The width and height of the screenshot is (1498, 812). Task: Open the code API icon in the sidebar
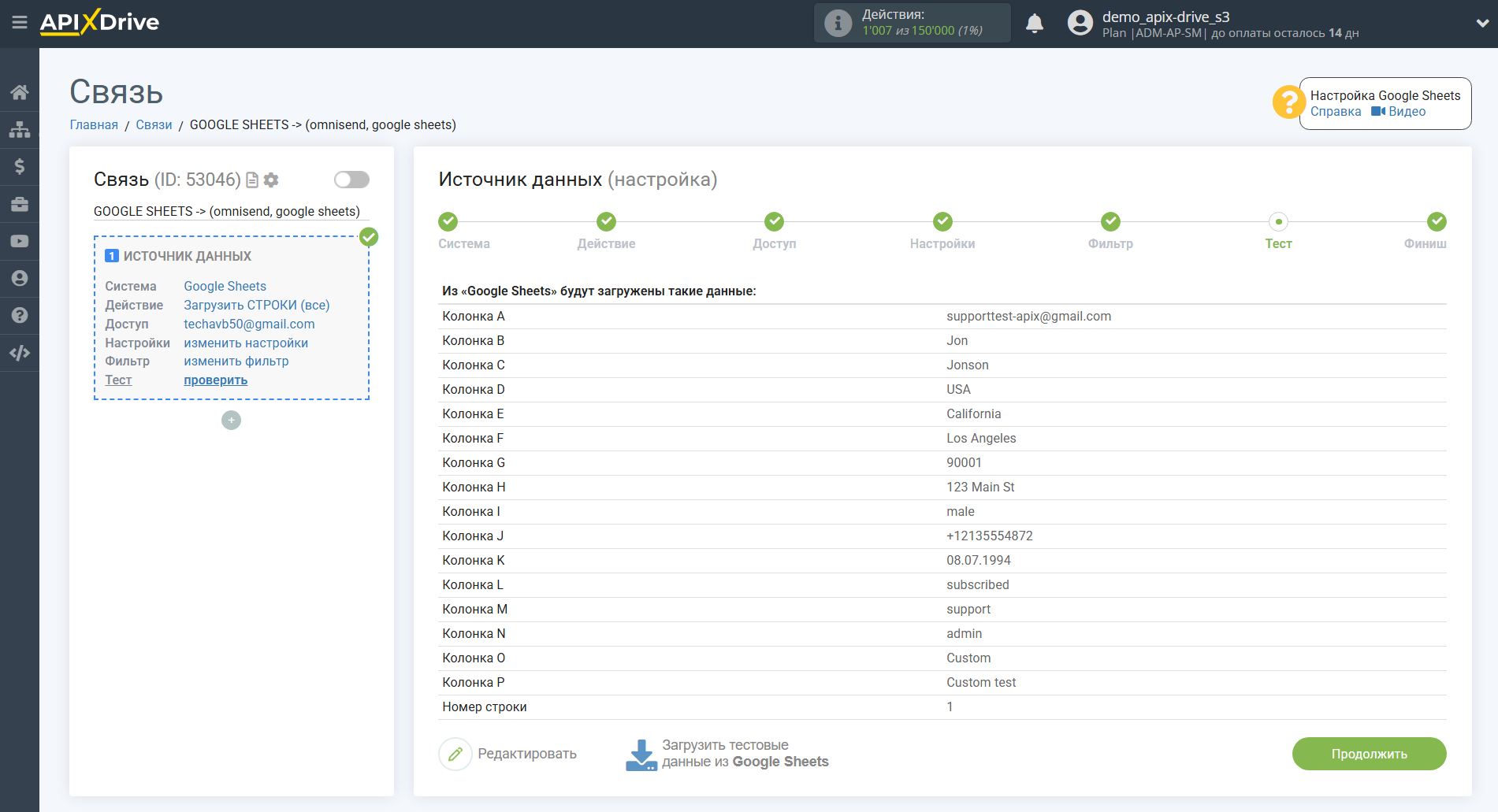pyautogui.click(x=20, y=353)
